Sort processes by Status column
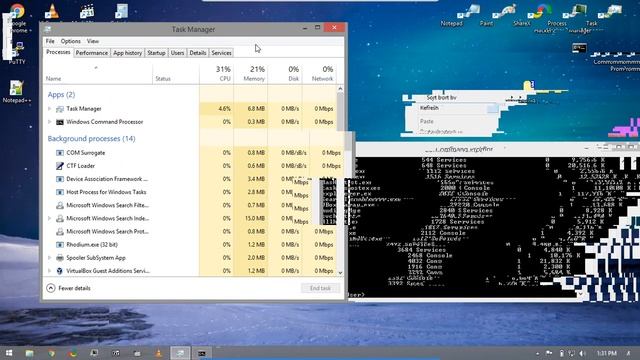 click(176, 74)
